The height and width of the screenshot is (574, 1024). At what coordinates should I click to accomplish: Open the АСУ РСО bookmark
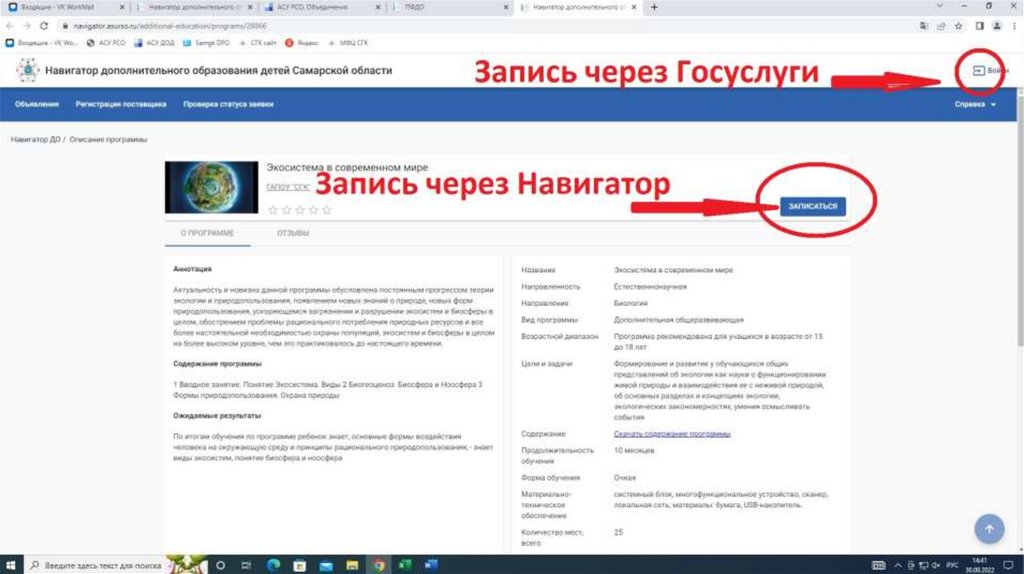[106, 43]
